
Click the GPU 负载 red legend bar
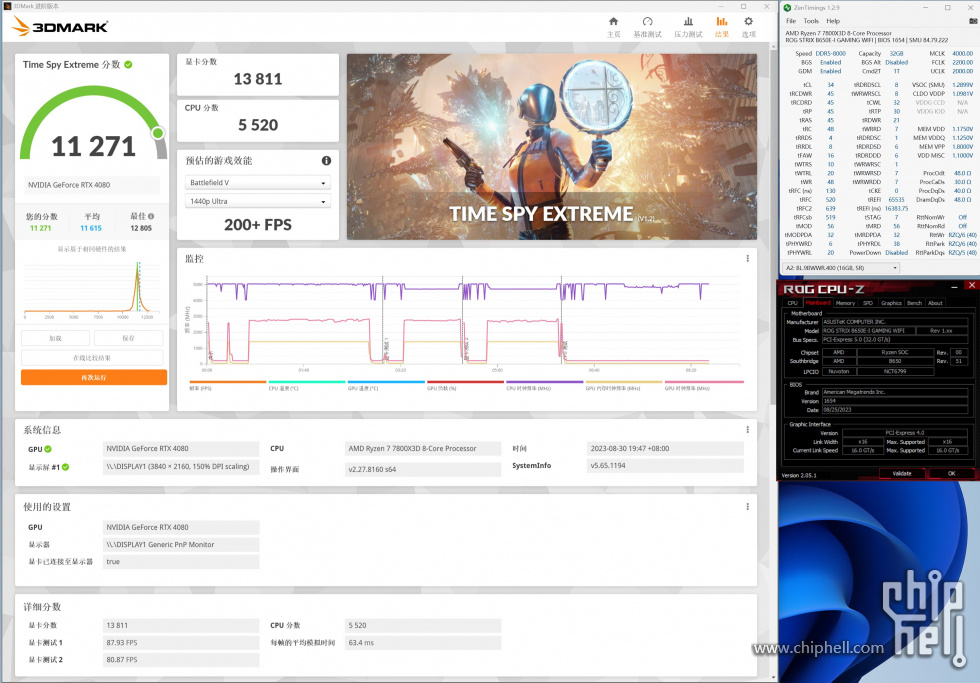pyautogui.click(x=466, y=382)
